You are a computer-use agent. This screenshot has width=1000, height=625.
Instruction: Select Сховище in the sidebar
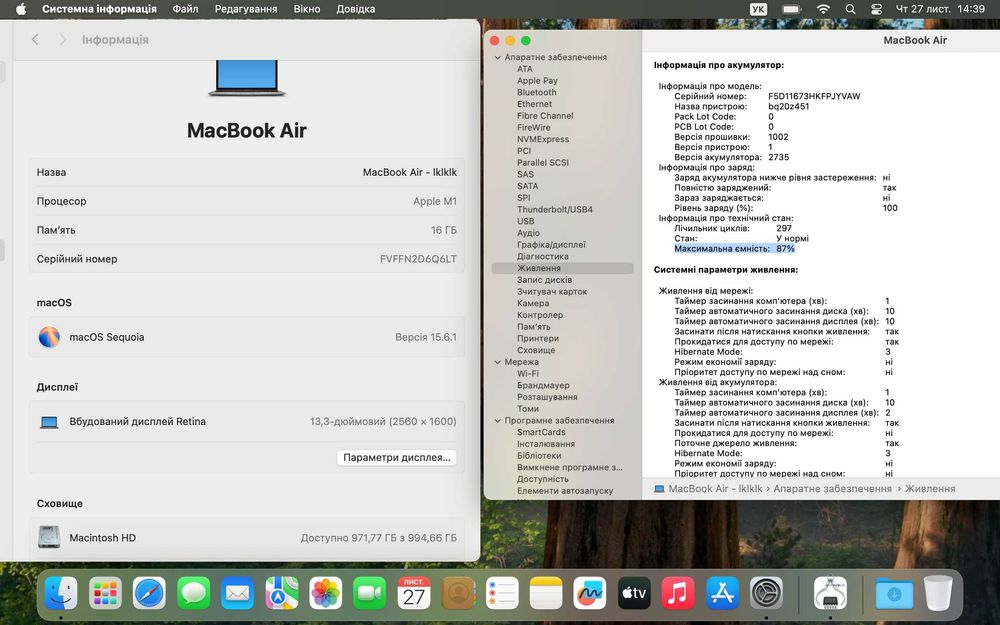click(536, 350)
